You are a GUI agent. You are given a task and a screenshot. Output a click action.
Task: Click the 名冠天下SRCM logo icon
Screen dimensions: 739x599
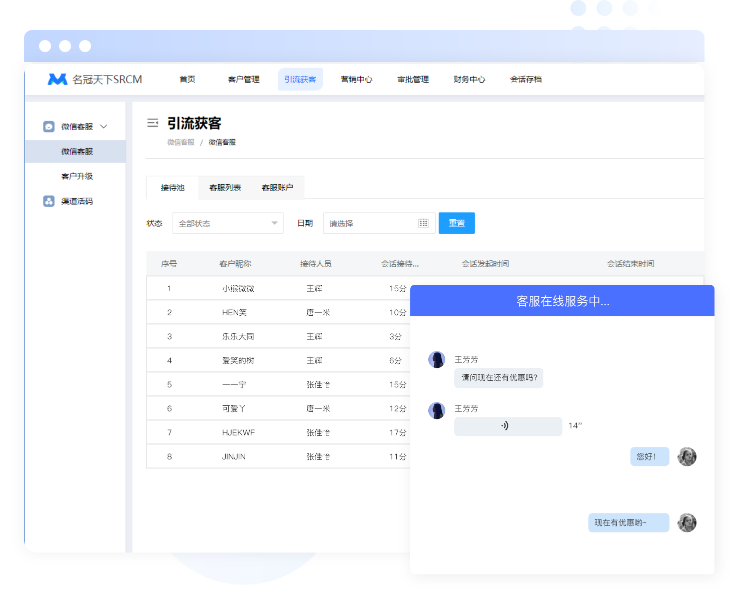tap(57, 79)
